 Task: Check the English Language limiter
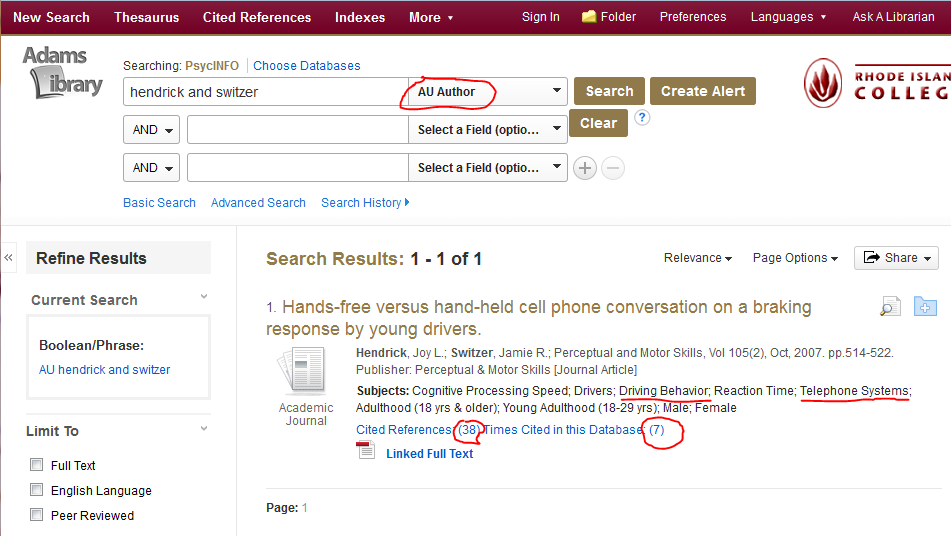37,490
